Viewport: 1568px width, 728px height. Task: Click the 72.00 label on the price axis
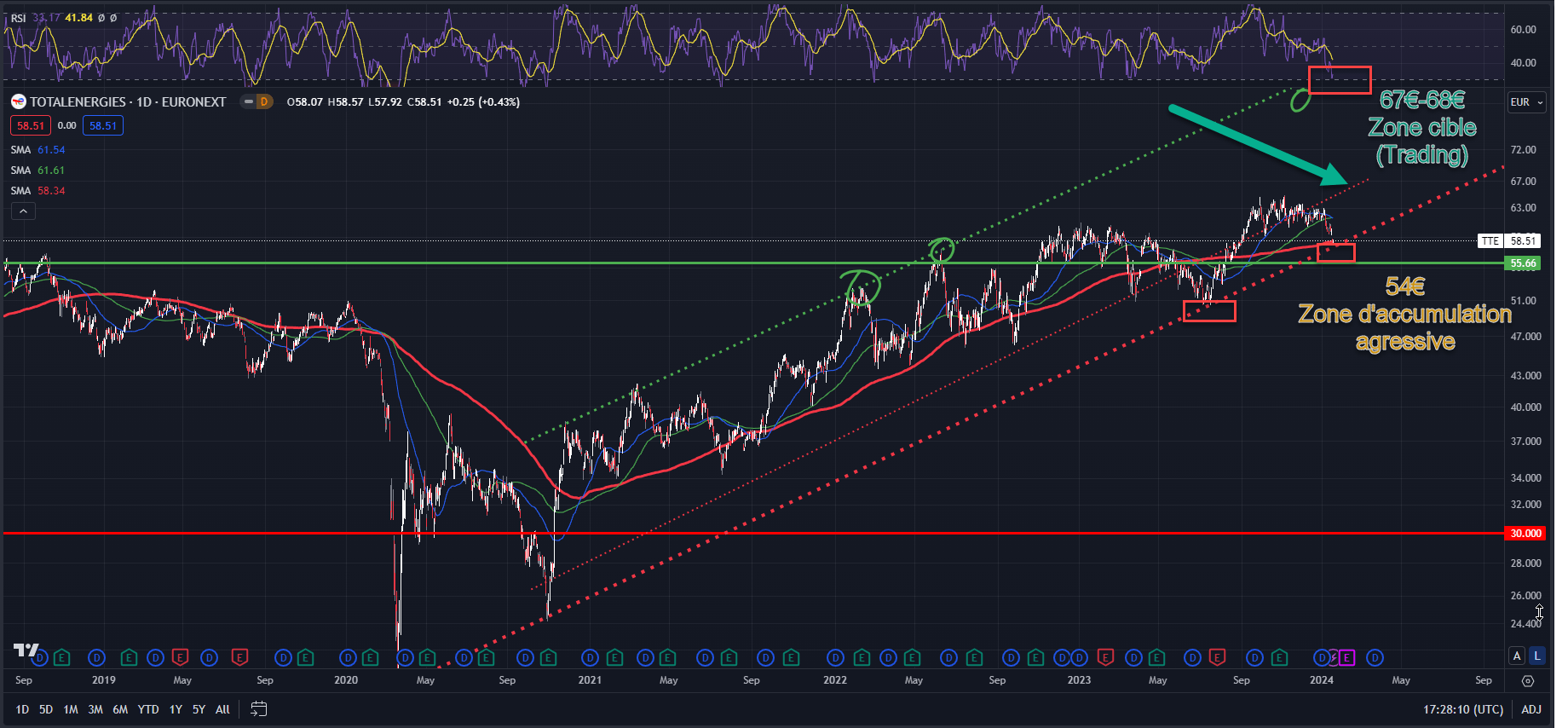click(1524, 150)
